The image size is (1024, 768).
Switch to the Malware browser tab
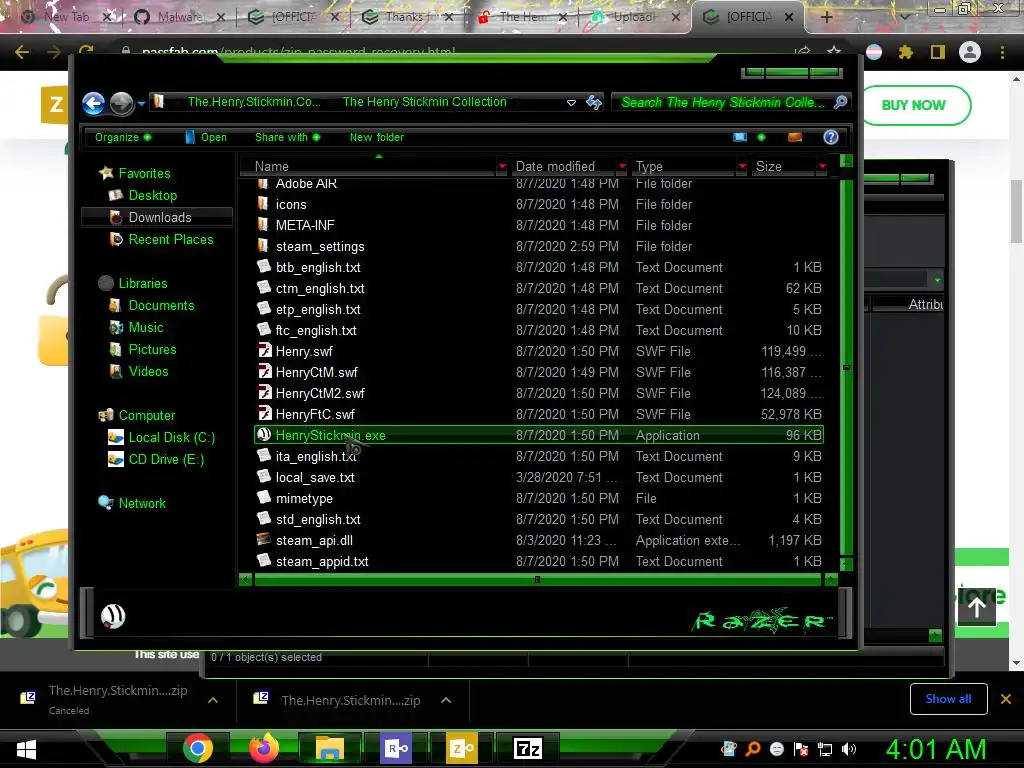point(179,17)
